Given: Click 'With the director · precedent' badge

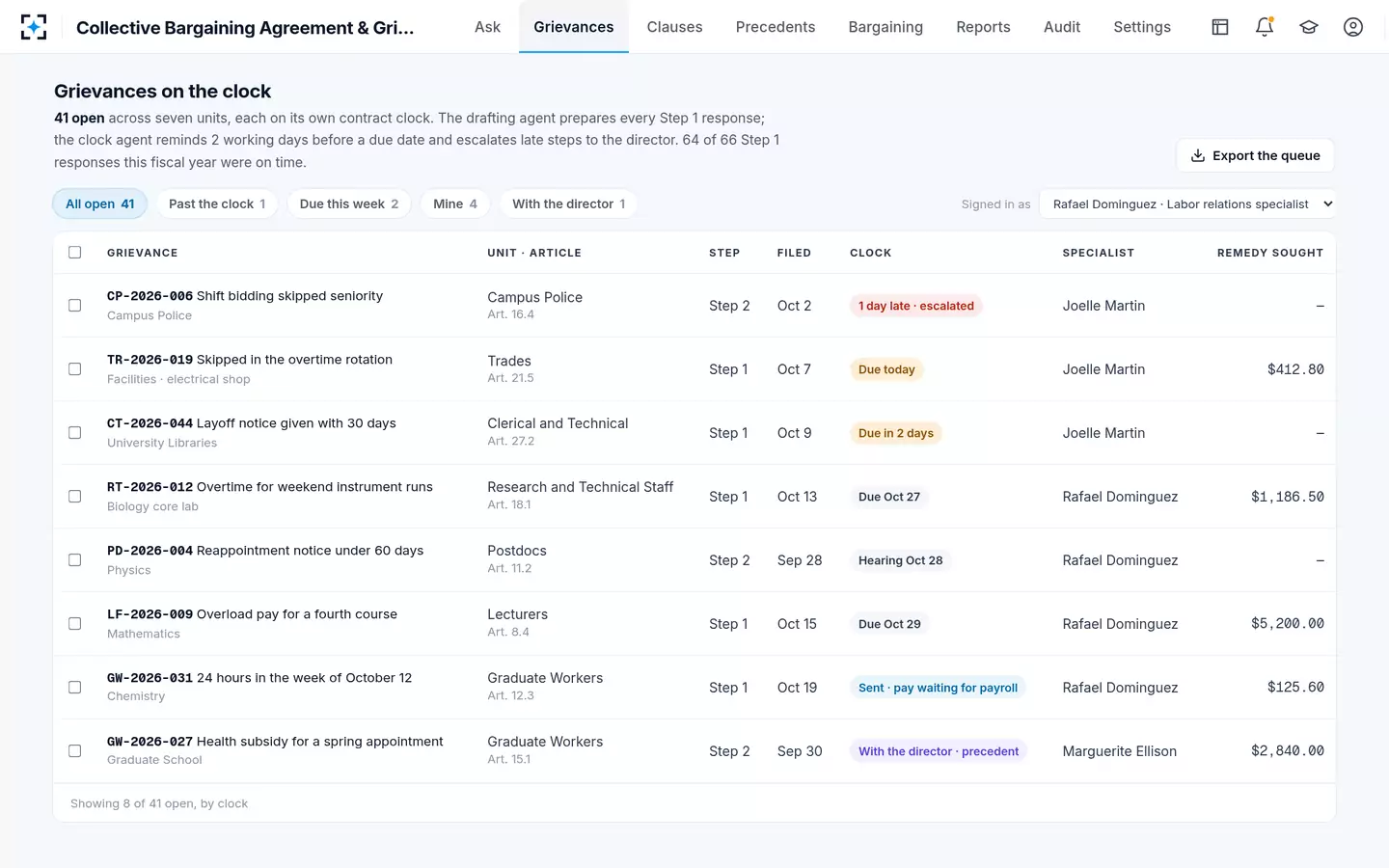Looking at the screenshot, I should (939, 751).
